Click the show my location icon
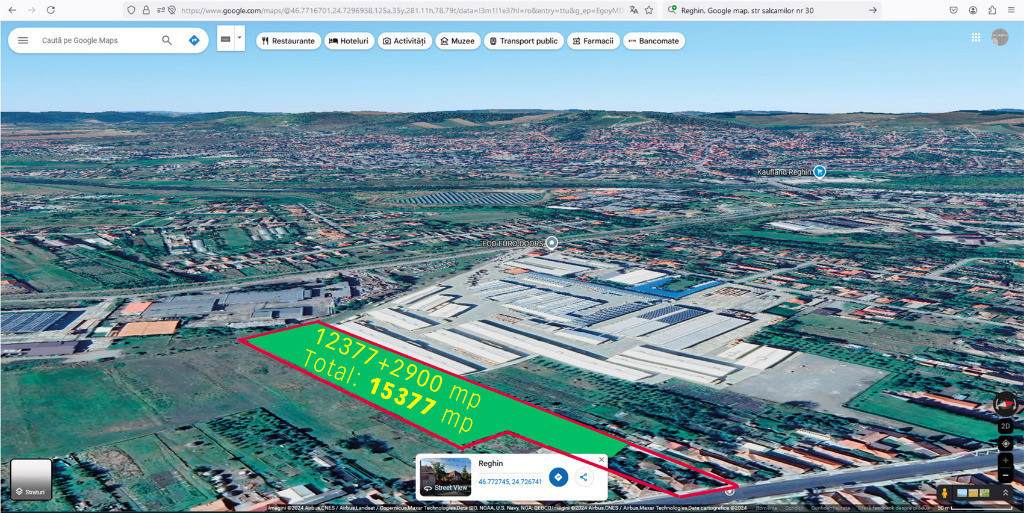The width and height of the screenshot is (1024, 513). click(1005, 443)
